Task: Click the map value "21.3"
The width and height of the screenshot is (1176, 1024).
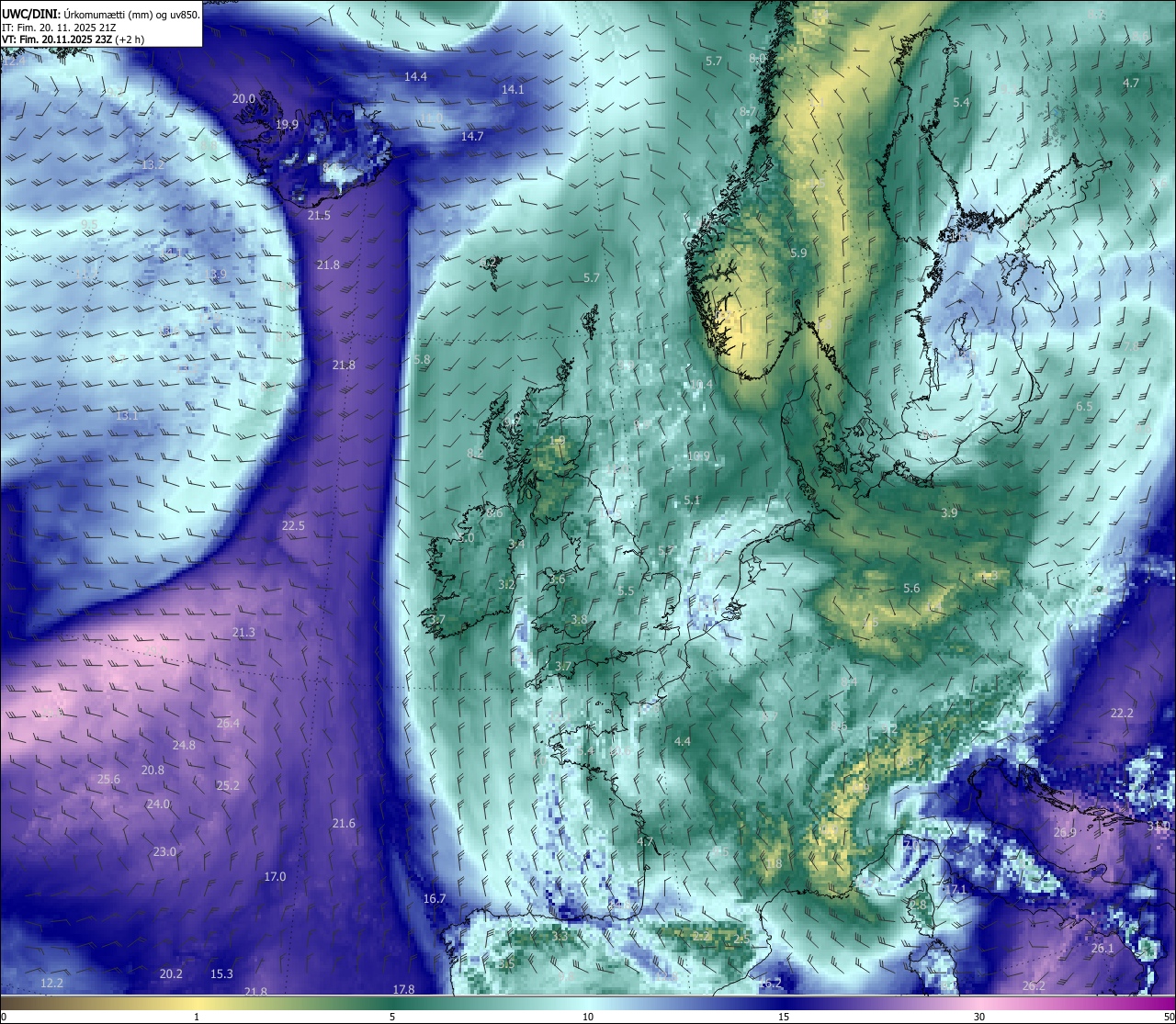Action: pyautogui.click(x=243, y=632)
